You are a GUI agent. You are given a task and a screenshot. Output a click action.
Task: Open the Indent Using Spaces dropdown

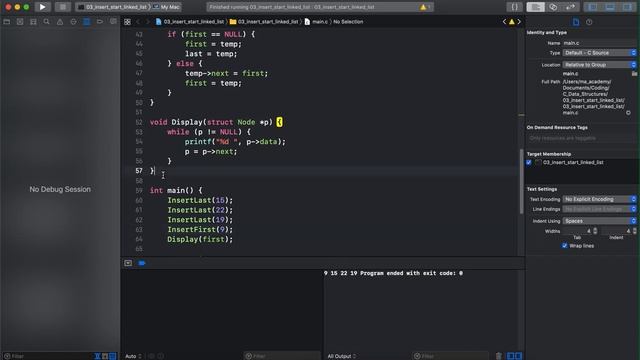[599, 221]
